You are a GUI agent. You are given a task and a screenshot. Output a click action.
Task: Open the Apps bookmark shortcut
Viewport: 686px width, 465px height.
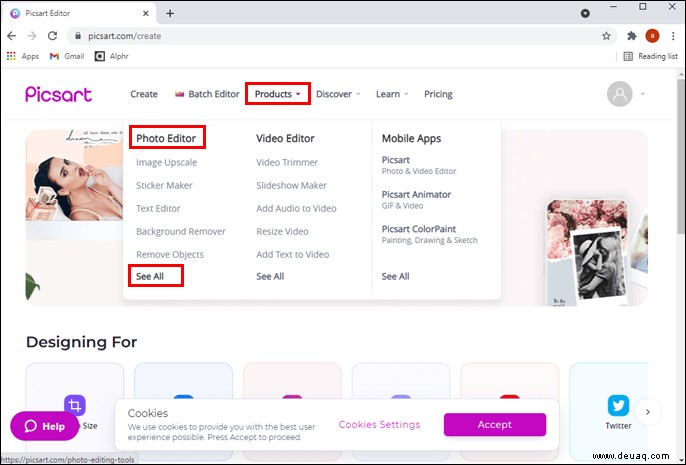tap(23, 56)
